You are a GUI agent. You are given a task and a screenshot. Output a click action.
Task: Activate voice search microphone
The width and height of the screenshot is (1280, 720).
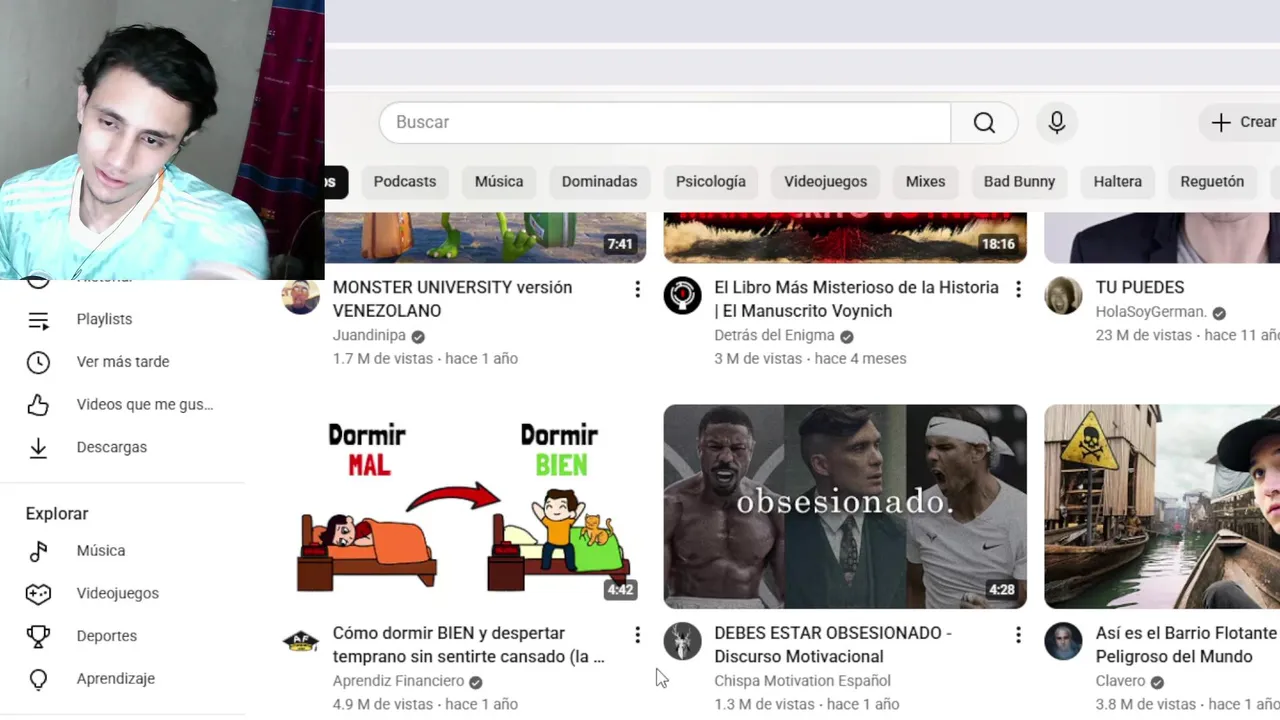(1057, 122)
